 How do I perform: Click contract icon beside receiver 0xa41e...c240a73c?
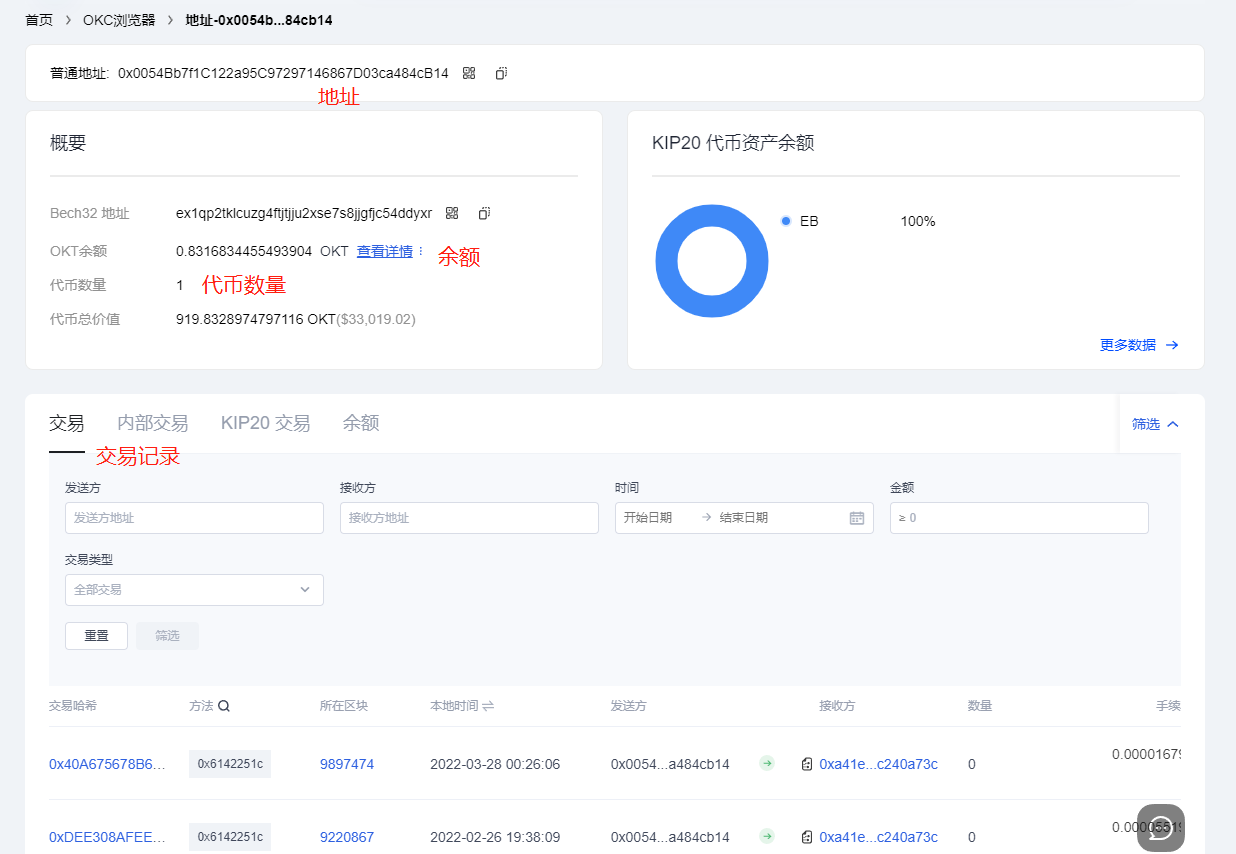click(x=807, y=764)
